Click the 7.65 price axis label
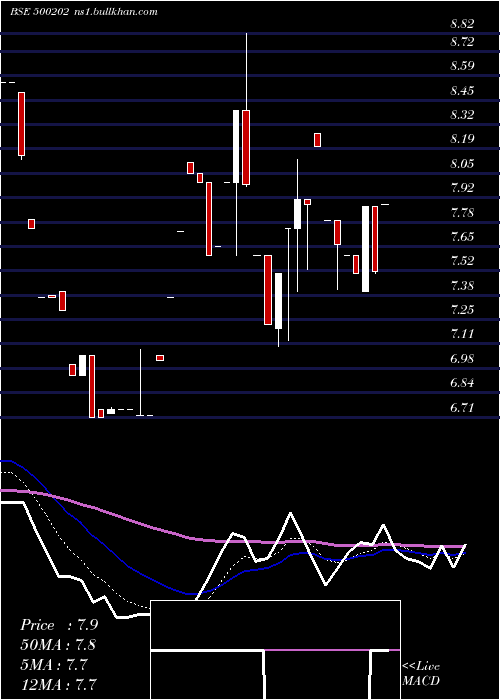The height and width of the screenshot is (700, 500). point(462,237)
